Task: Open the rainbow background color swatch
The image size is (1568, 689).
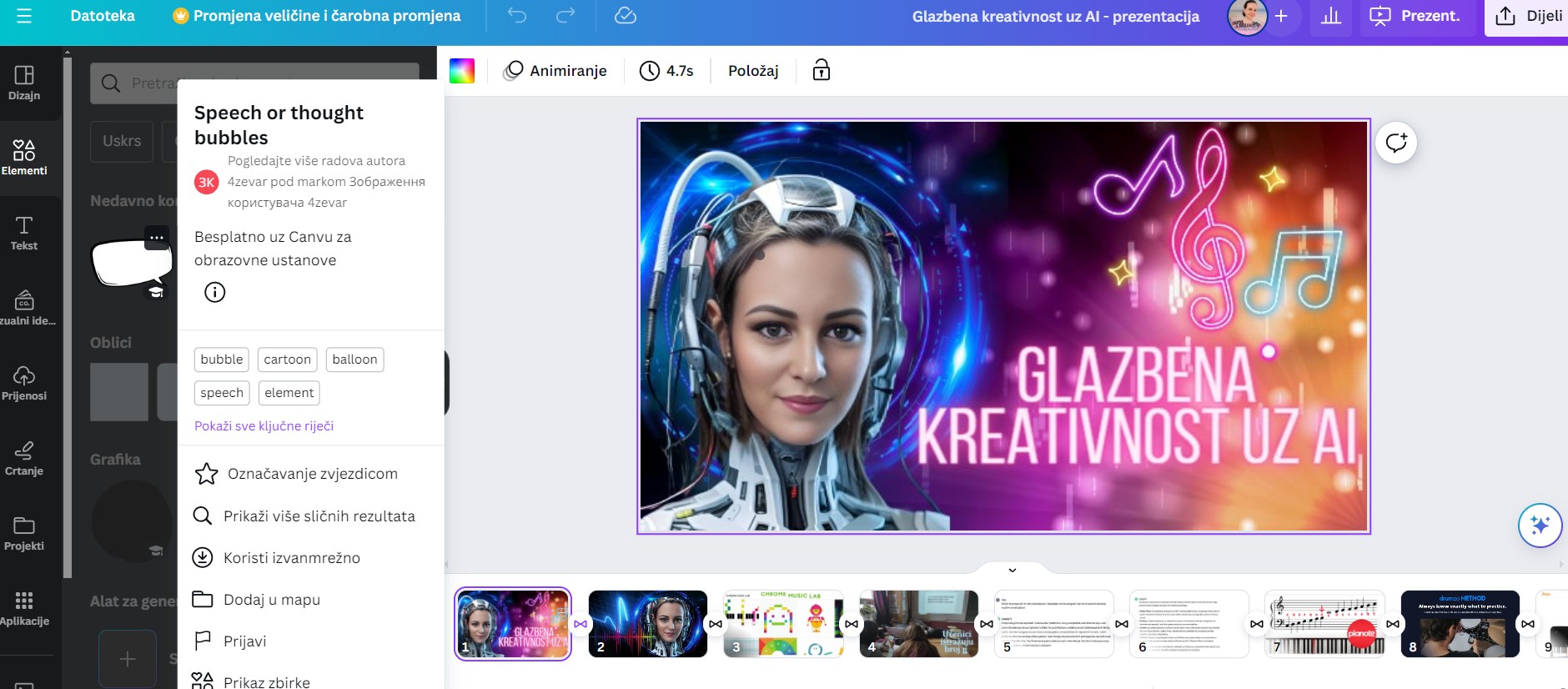Action: (x=461, y=71)
